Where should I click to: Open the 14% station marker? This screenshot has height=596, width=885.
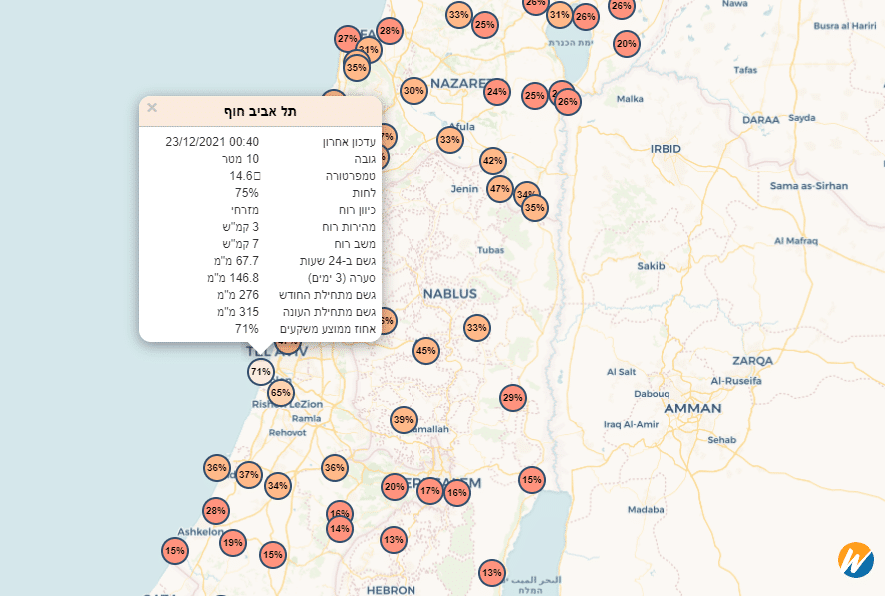pos(340,529)
